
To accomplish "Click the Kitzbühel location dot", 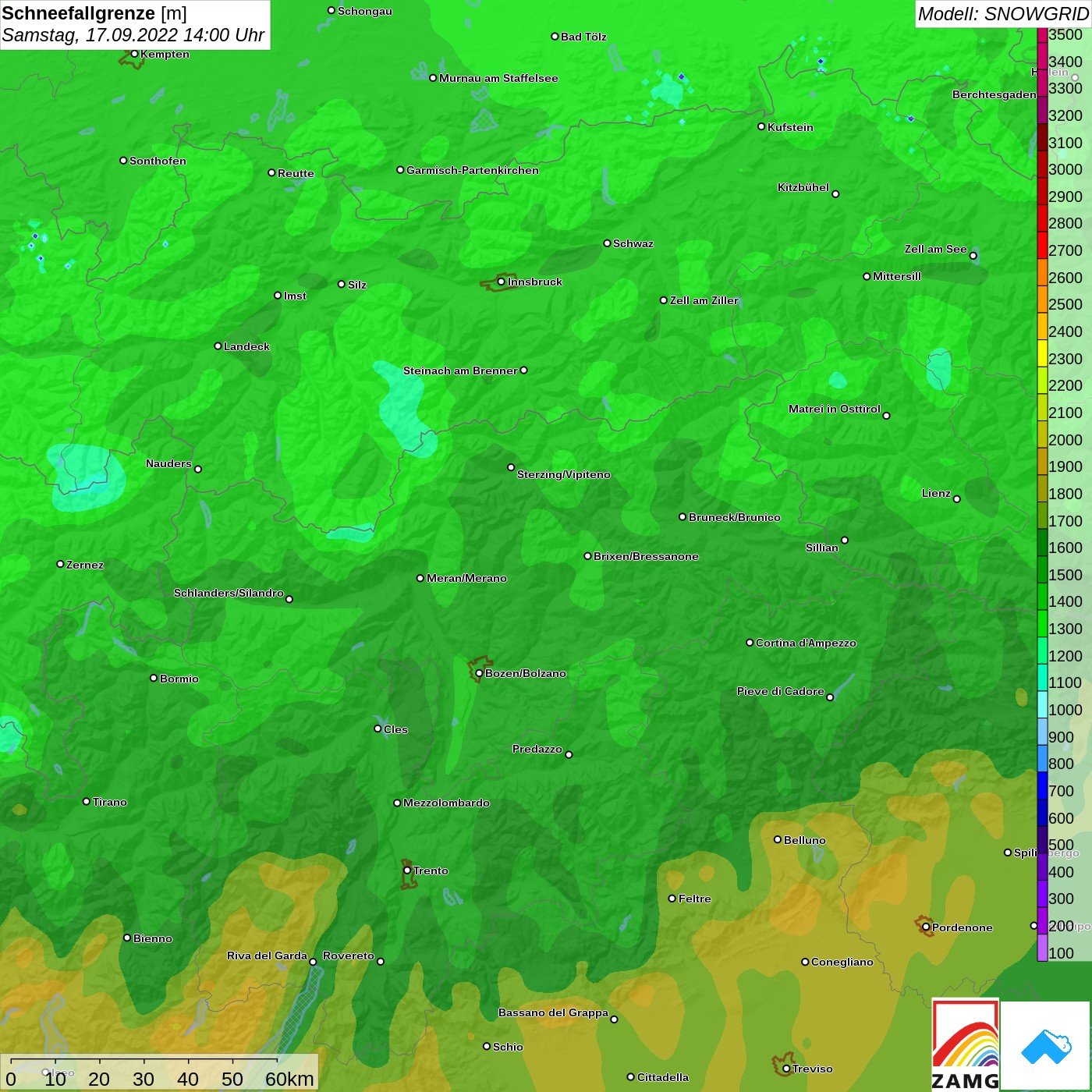I will click(x=835, y=193).
